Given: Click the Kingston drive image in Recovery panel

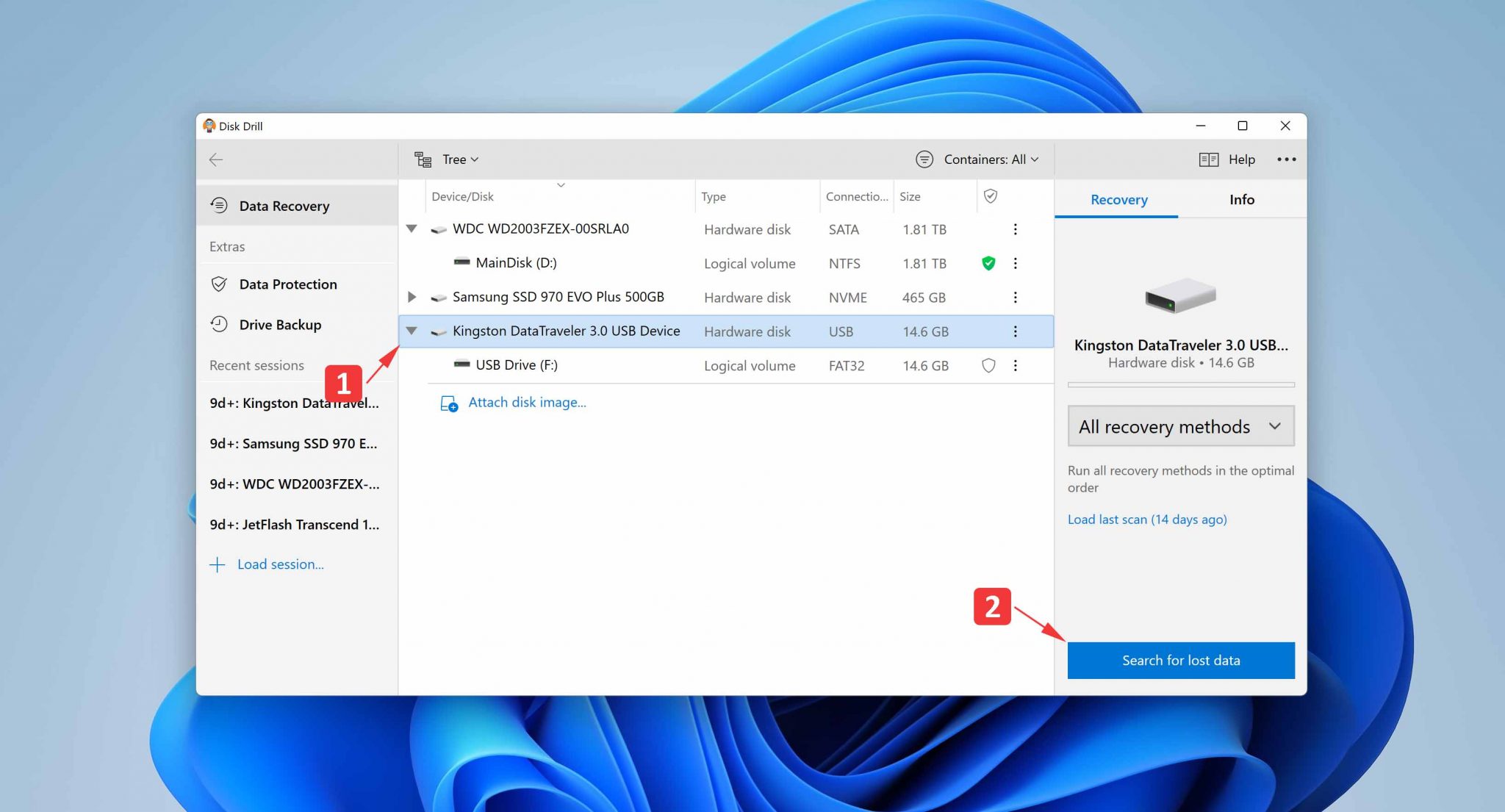Looking at the screenshot, I should pyautogui.click(x=1180, y=296).
